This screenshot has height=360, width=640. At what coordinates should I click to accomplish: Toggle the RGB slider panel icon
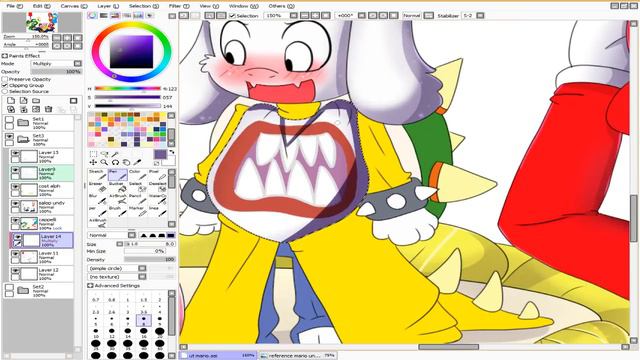[x=104, y=16]
